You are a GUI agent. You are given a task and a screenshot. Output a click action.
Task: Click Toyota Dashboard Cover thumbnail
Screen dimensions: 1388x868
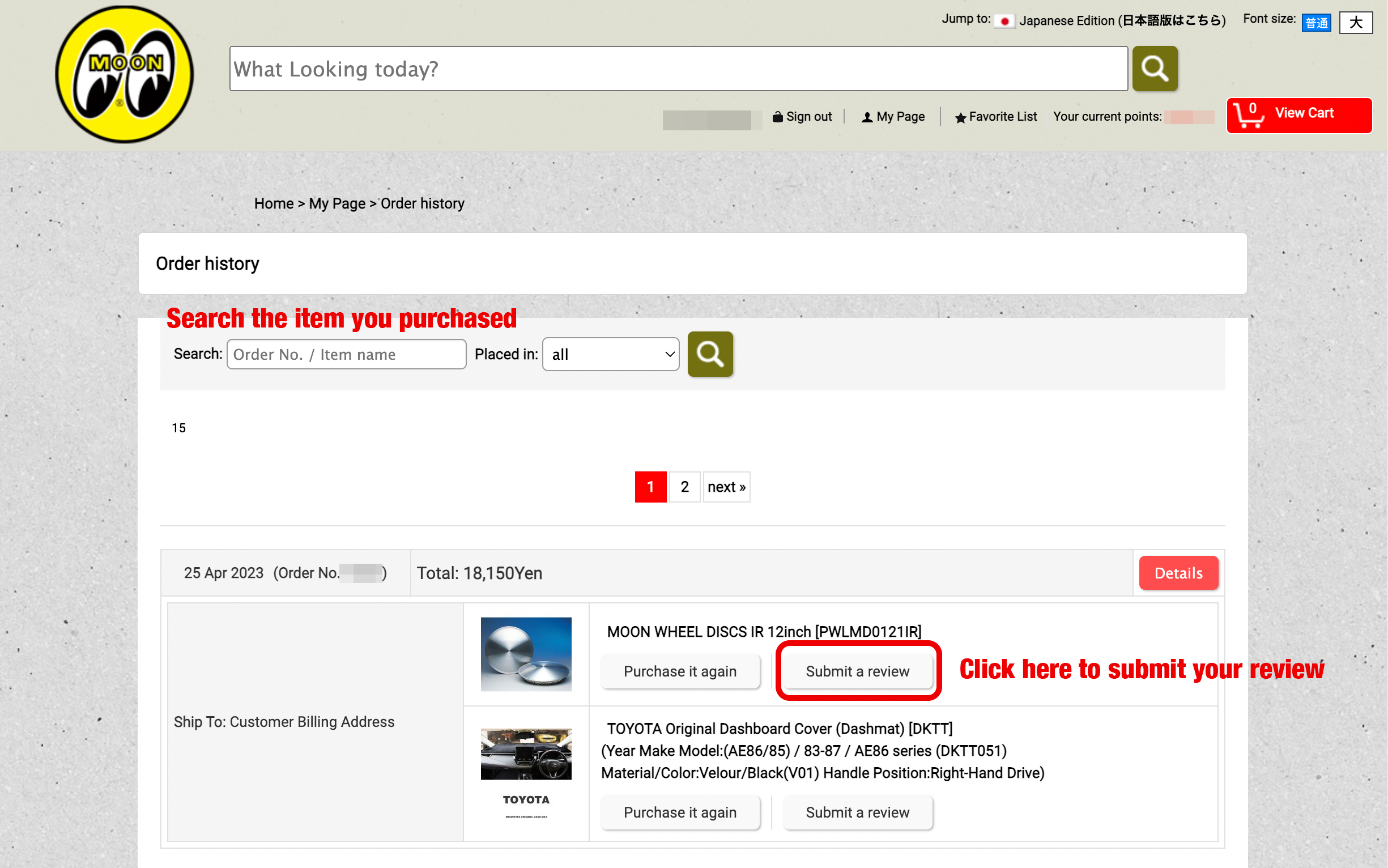click(x=526, y=773)
